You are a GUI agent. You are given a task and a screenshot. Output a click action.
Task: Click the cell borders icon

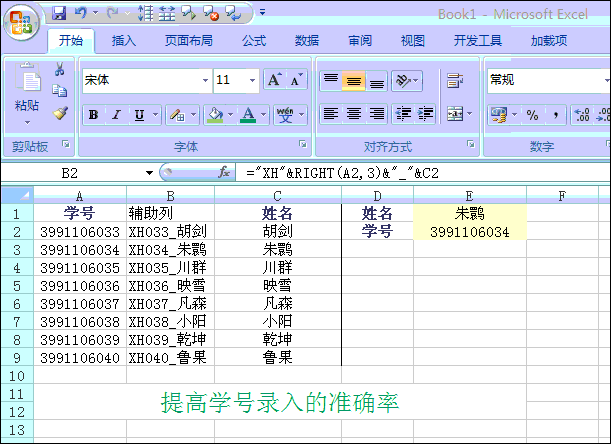coord(177,115)
